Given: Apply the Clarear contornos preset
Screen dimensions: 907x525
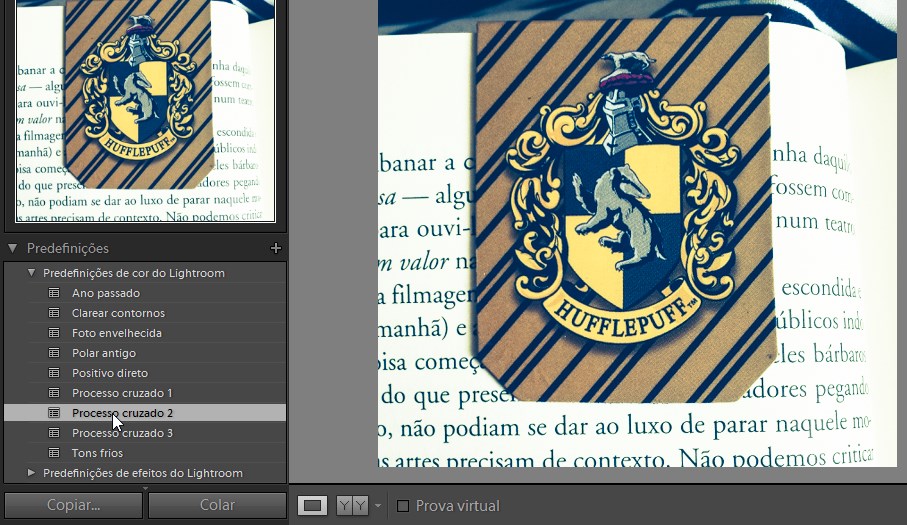Looking at the screenshot, I should (118, 313).
